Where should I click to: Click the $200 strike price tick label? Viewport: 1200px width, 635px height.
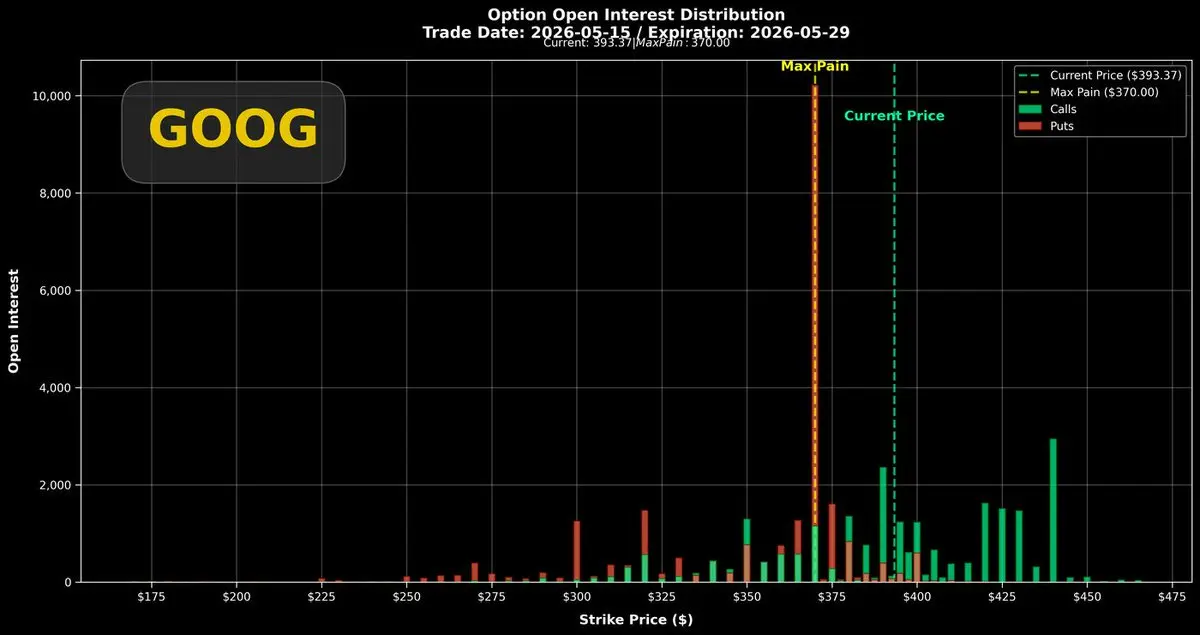pos(236,596)
